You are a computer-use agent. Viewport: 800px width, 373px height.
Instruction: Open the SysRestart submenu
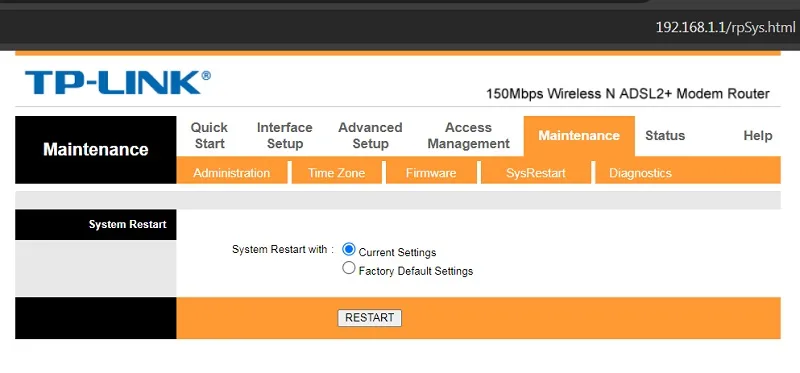coord(536,173)
